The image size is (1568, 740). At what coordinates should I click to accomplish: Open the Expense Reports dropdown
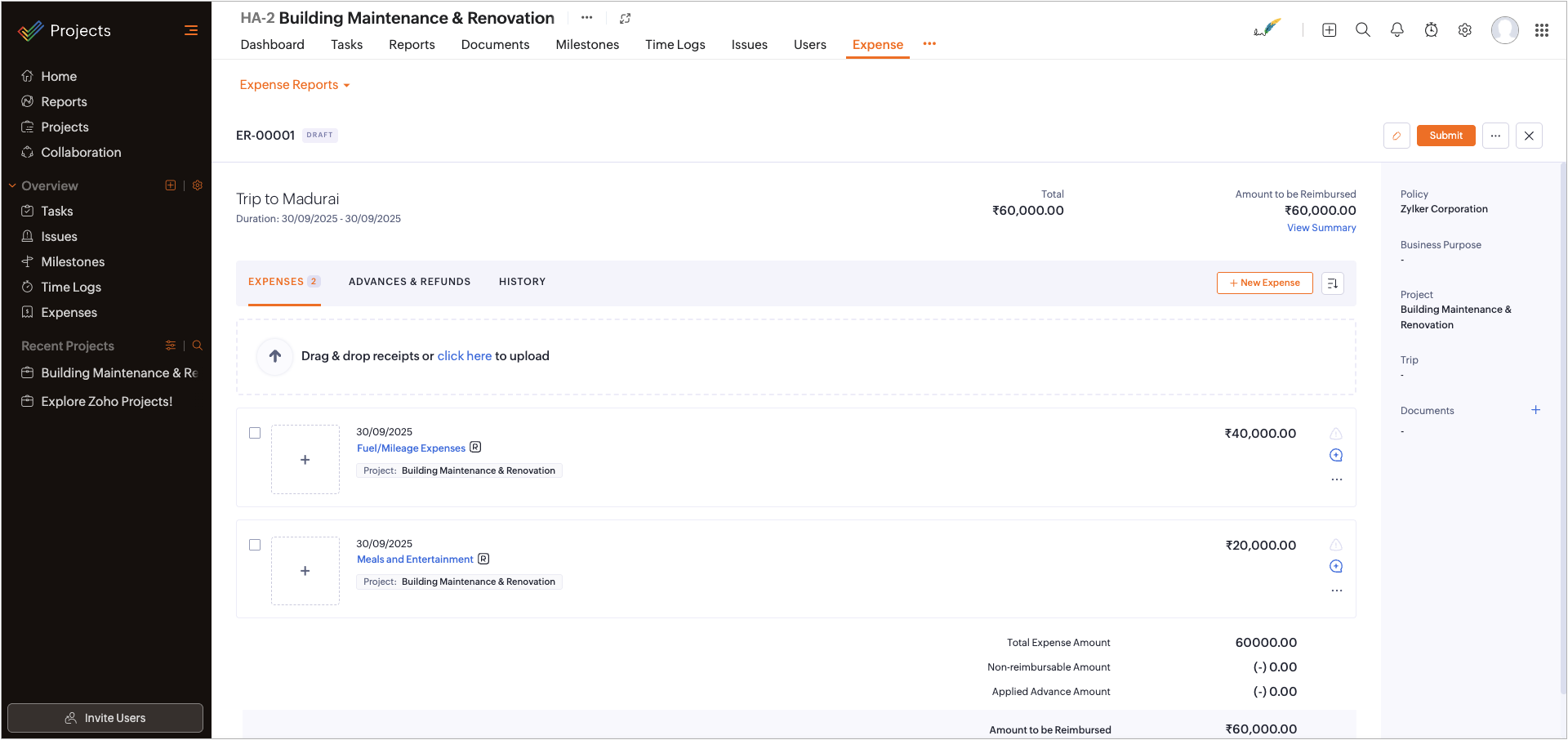(294, 85)
